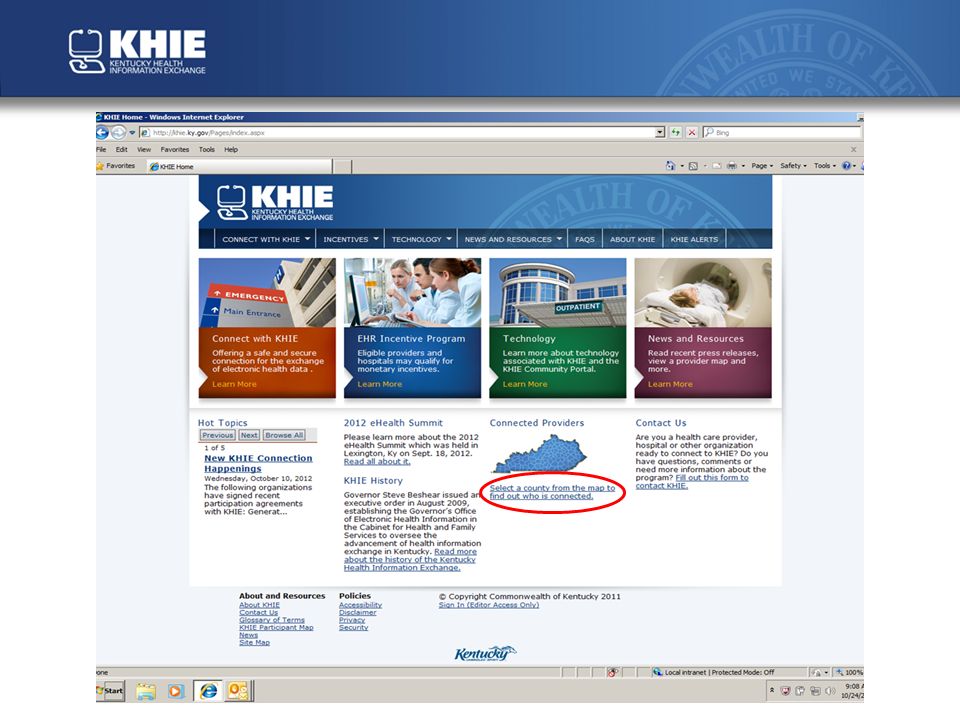Click Learn More under Technology card

tap(525, 384)
